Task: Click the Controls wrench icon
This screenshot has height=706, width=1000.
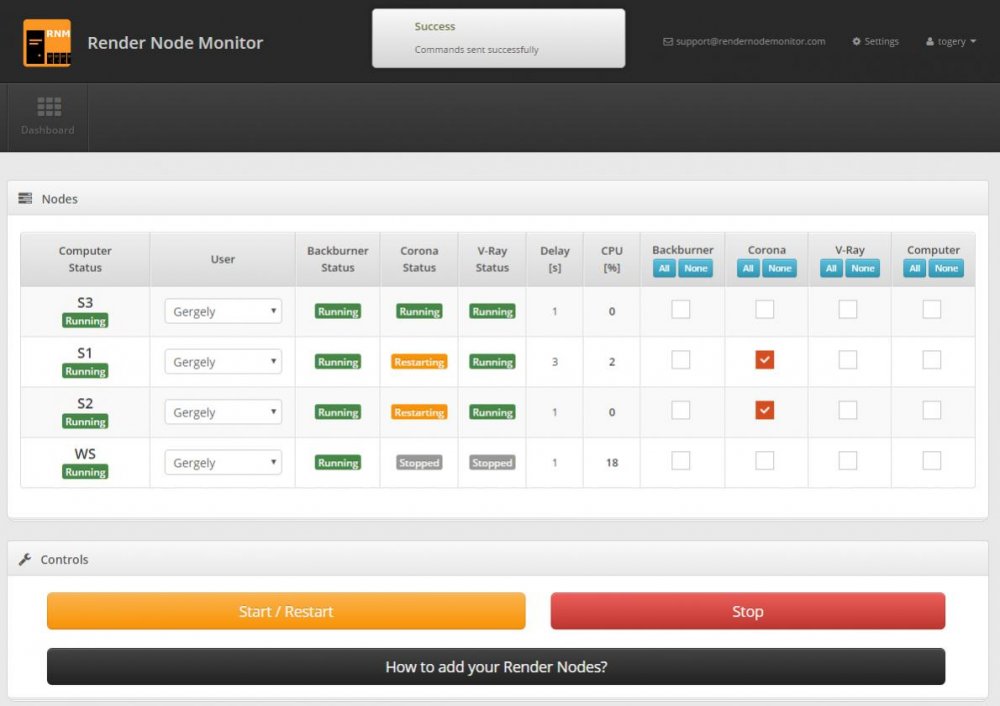Action: [26, 560]
